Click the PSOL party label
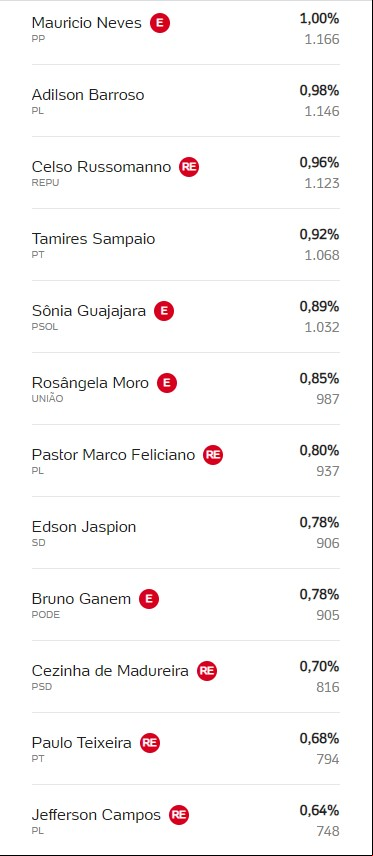 [45, 327]
